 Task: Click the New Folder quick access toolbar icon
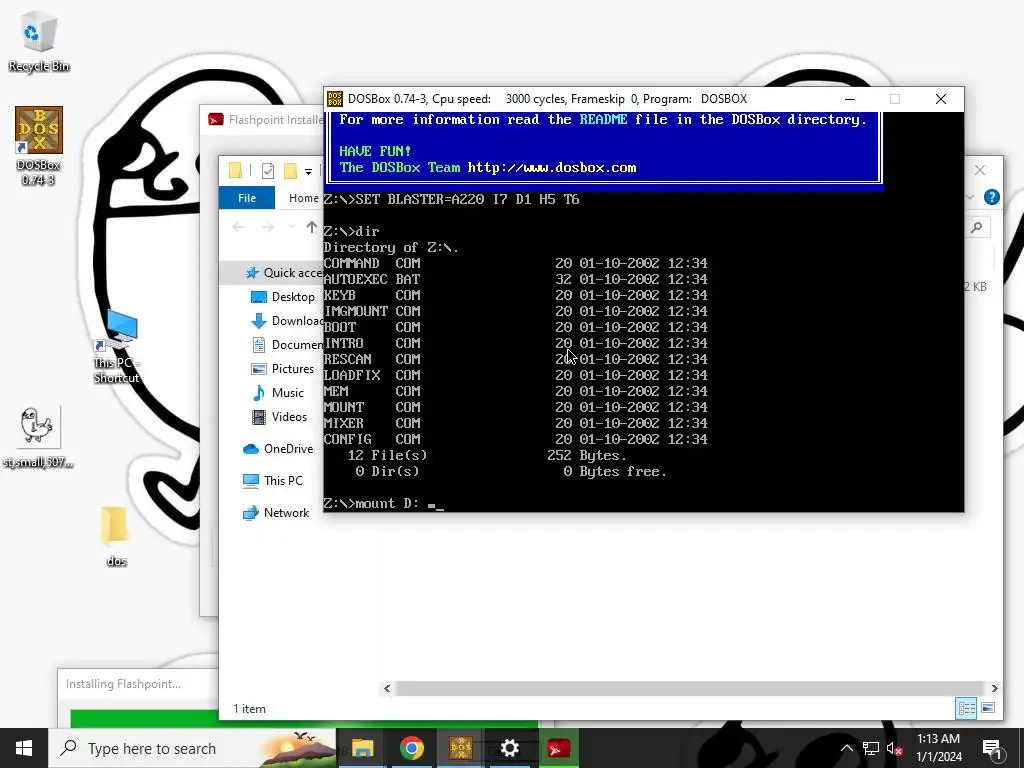click(x=291, y=170)
